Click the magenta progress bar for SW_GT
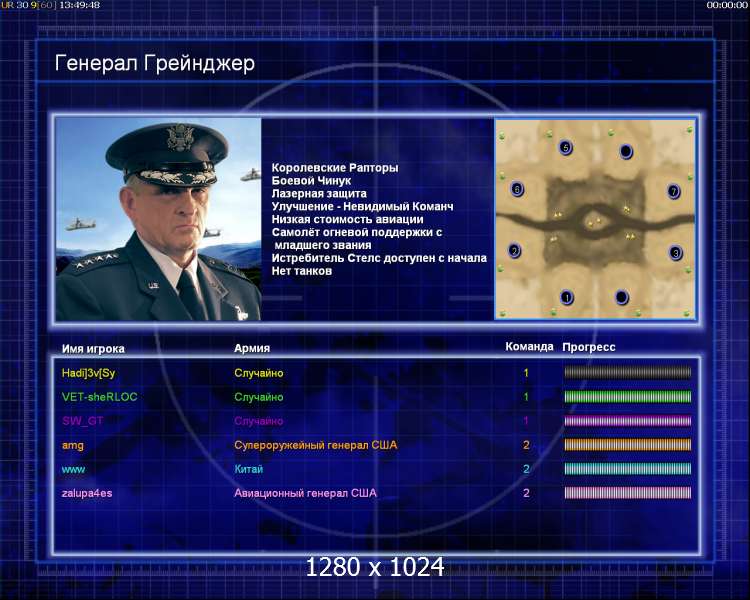 coord(628,421)
